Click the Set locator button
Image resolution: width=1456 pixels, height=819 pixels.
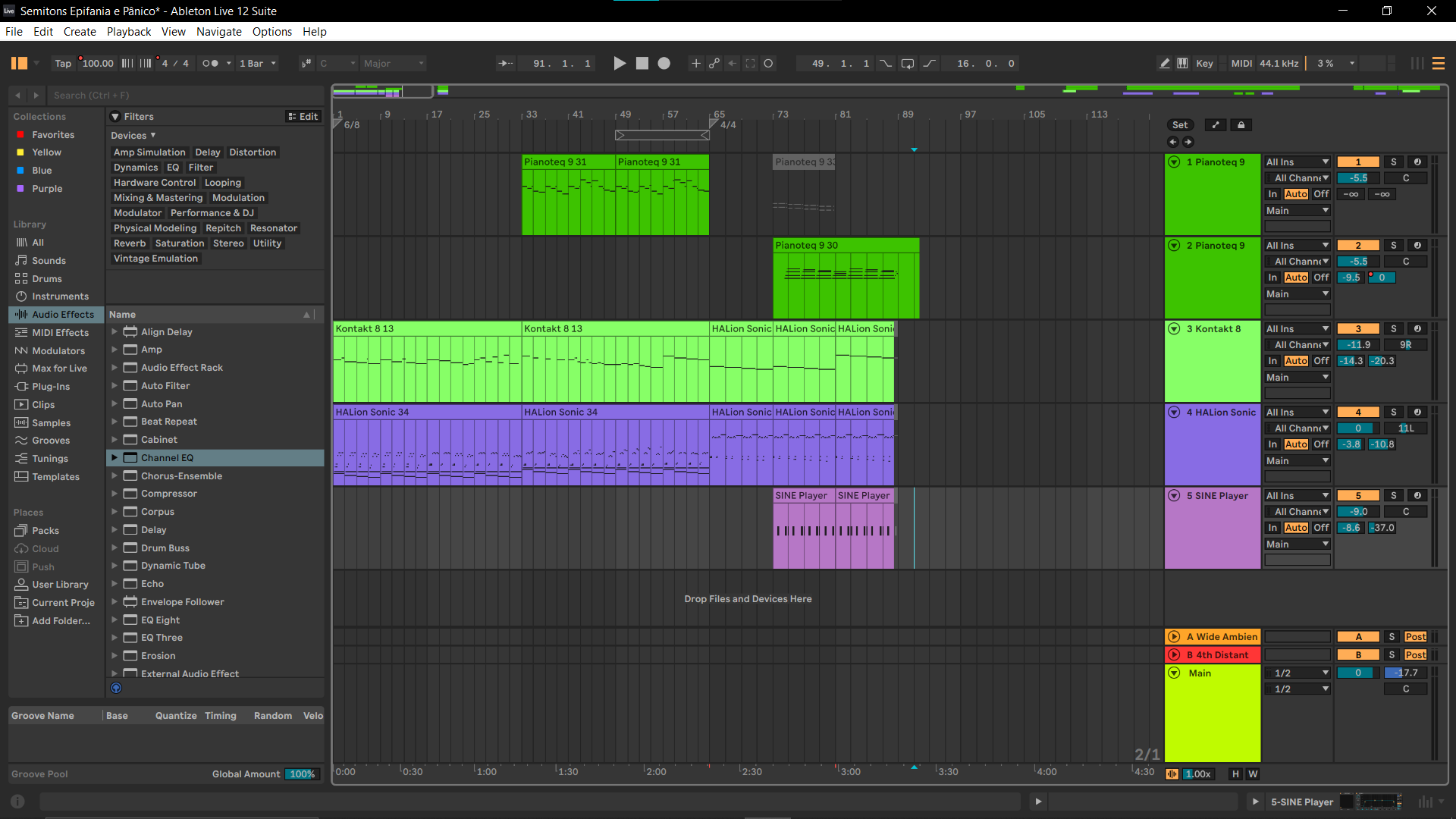click(1180, 125)
